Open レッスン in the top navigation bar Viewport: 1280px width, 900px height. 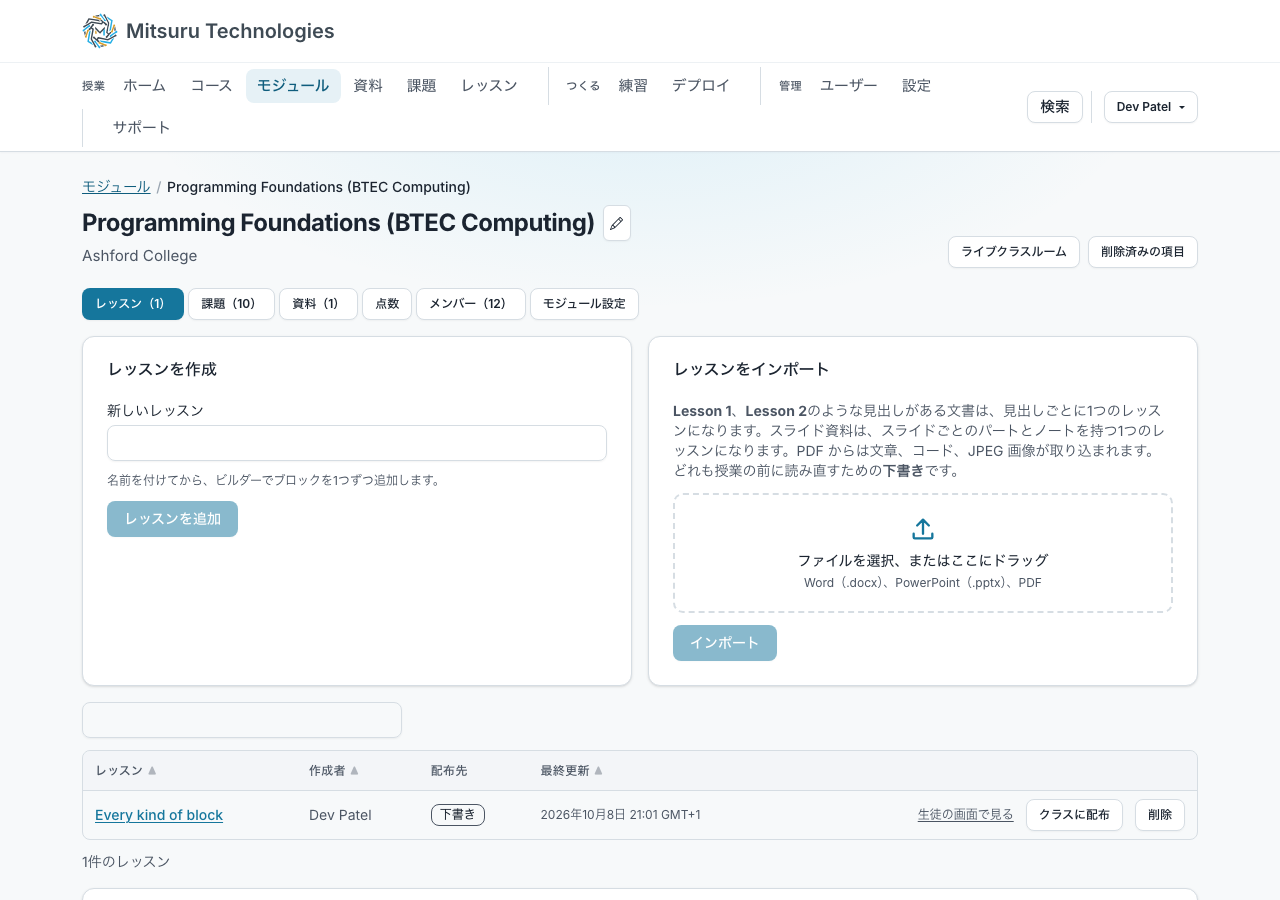point(489,86)
